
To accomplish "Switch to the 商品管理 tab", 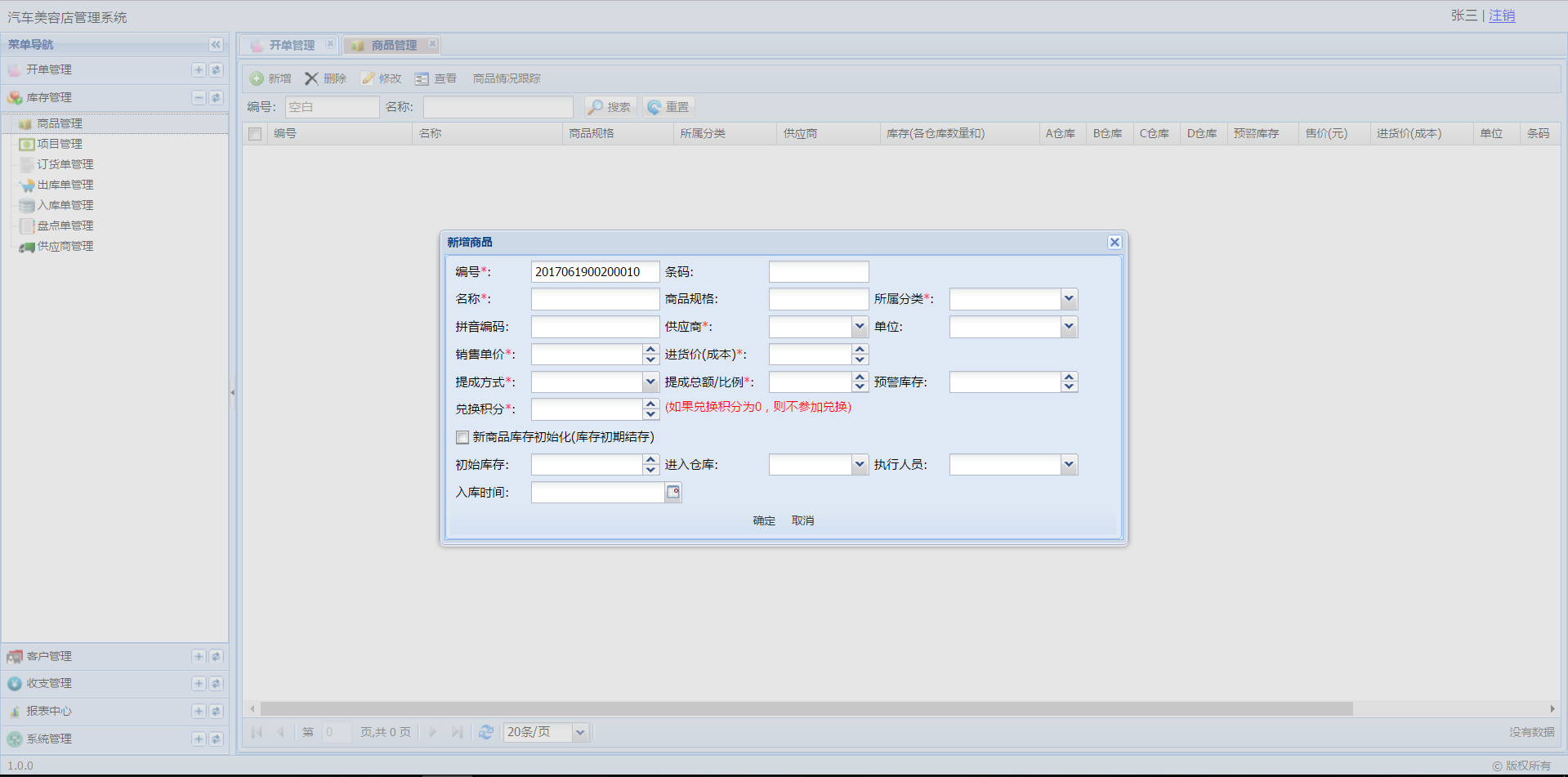I will [x=393, y=45].
